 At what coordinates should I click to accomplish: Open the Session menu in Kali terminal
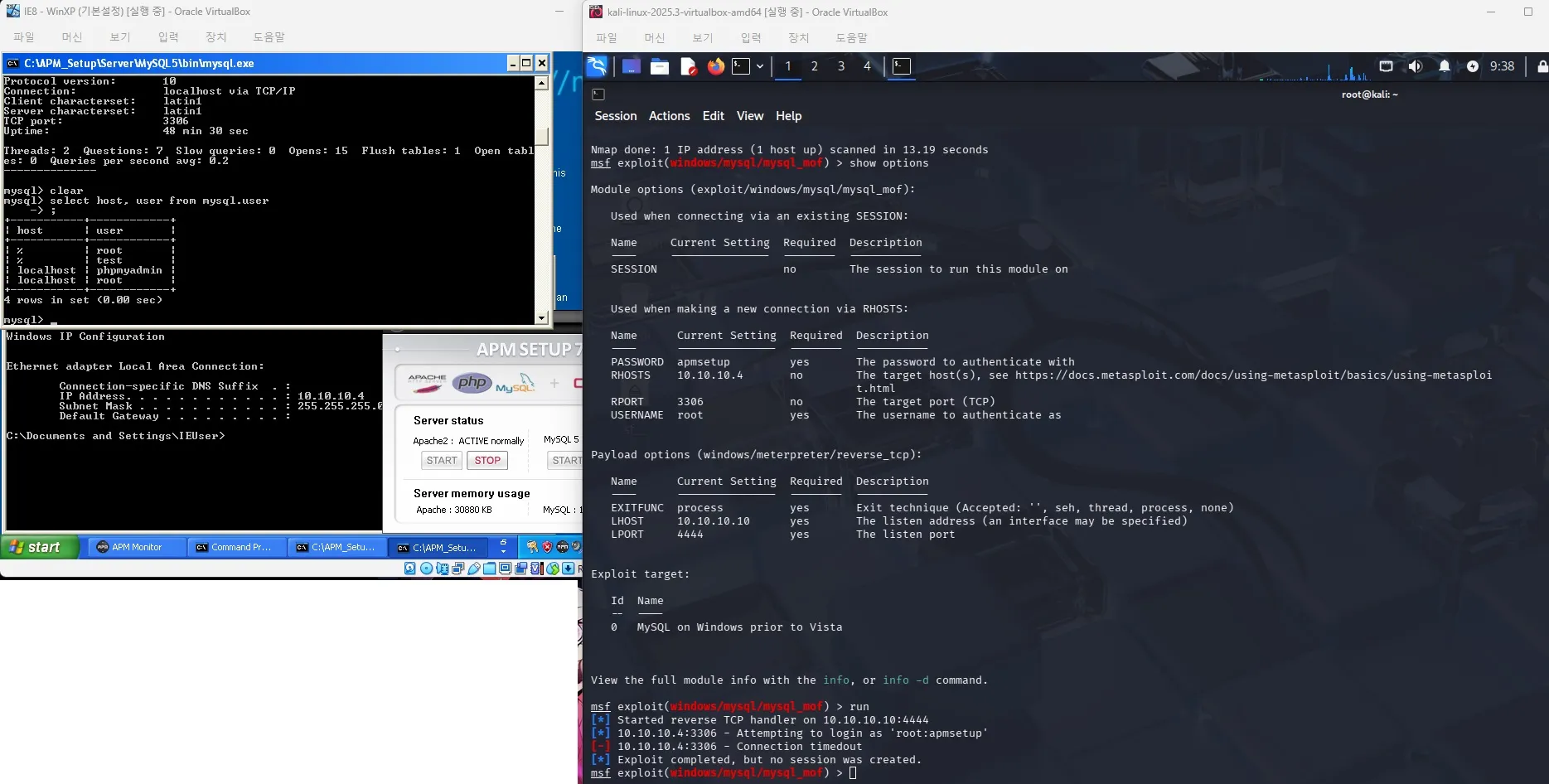point(616,116)
